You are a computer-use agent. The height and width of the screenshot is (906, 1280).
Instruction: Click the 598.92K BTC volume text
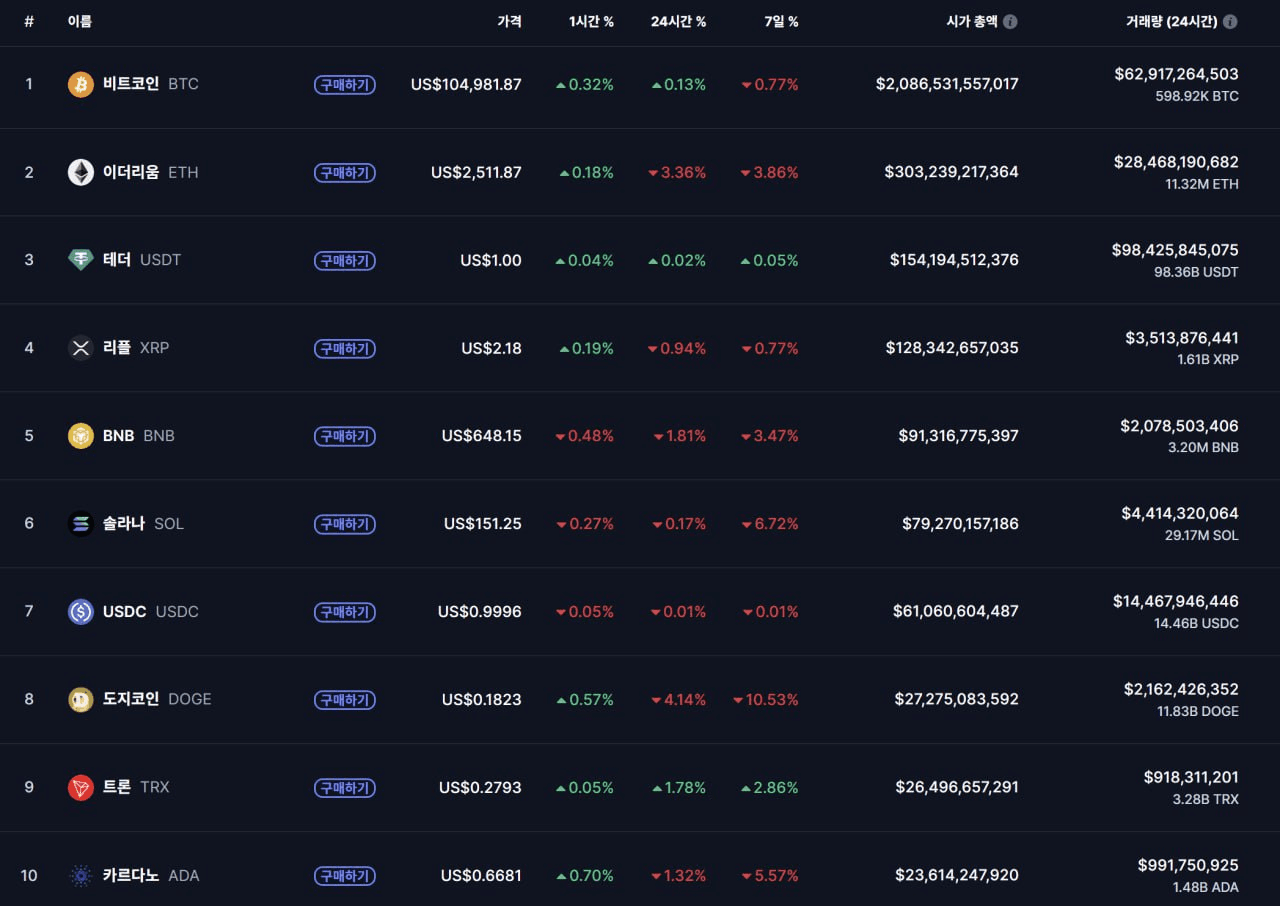click(1197, 97)
